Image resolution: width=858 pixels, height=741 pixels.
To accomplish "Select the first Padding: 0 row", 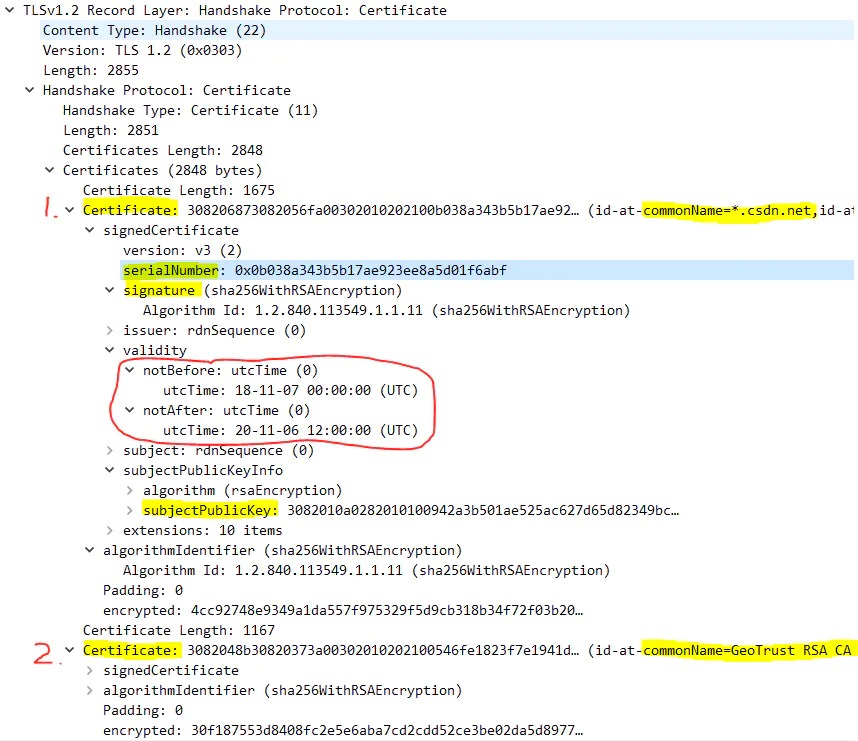I will [143, 590].
